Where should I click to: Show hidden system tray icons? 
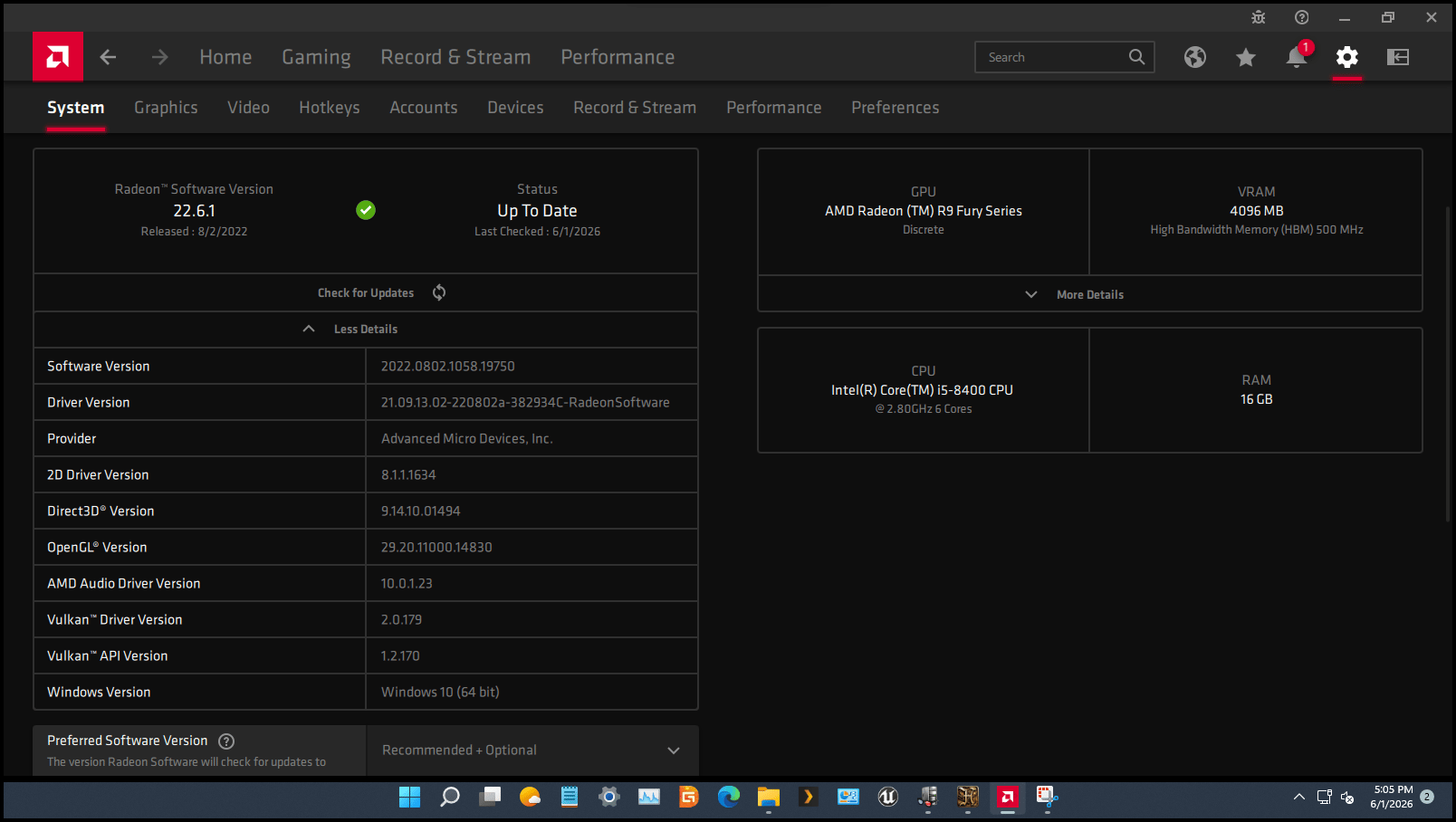pos(1299,797)
